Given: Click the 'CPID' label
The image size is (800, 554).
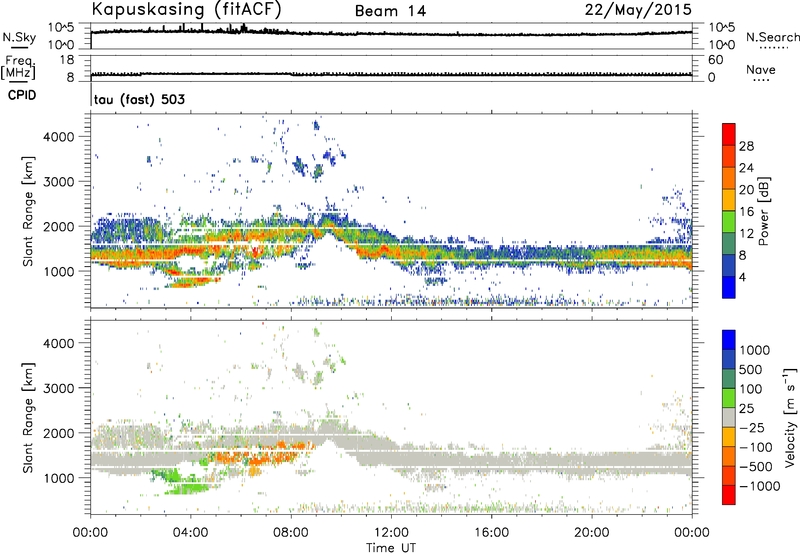Looking at the screenshot, I should tap(22, 95).
